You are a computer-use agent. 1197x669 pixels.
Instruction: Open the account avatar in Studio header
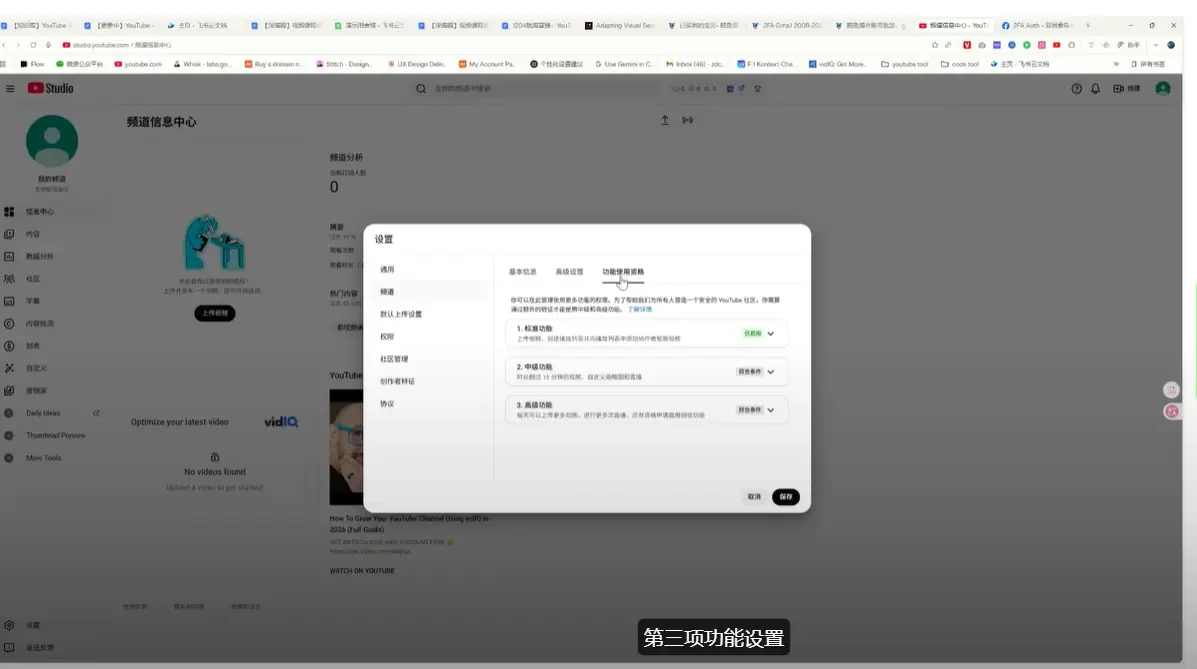[1163, 89]
